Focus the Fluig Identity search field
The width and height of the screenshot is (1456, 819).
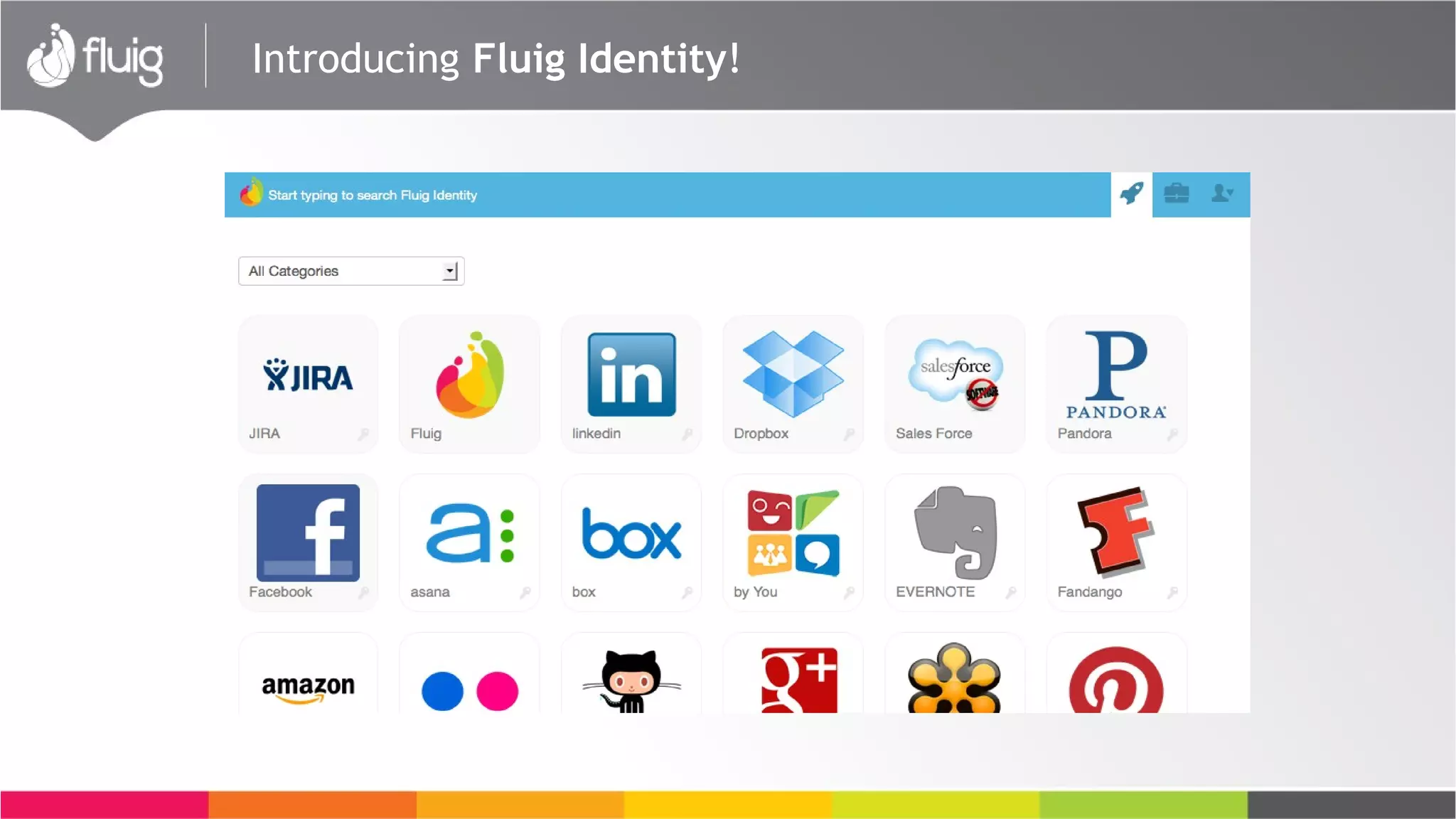668,195
